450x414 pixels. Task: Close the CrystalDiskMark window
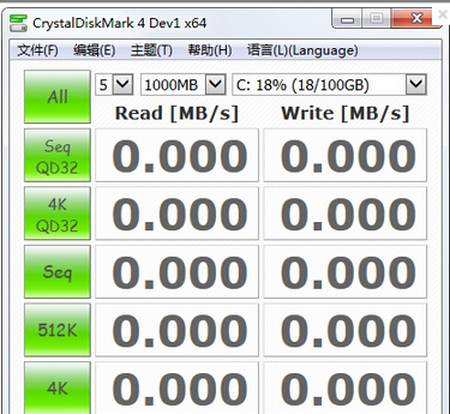pos(417,18)
